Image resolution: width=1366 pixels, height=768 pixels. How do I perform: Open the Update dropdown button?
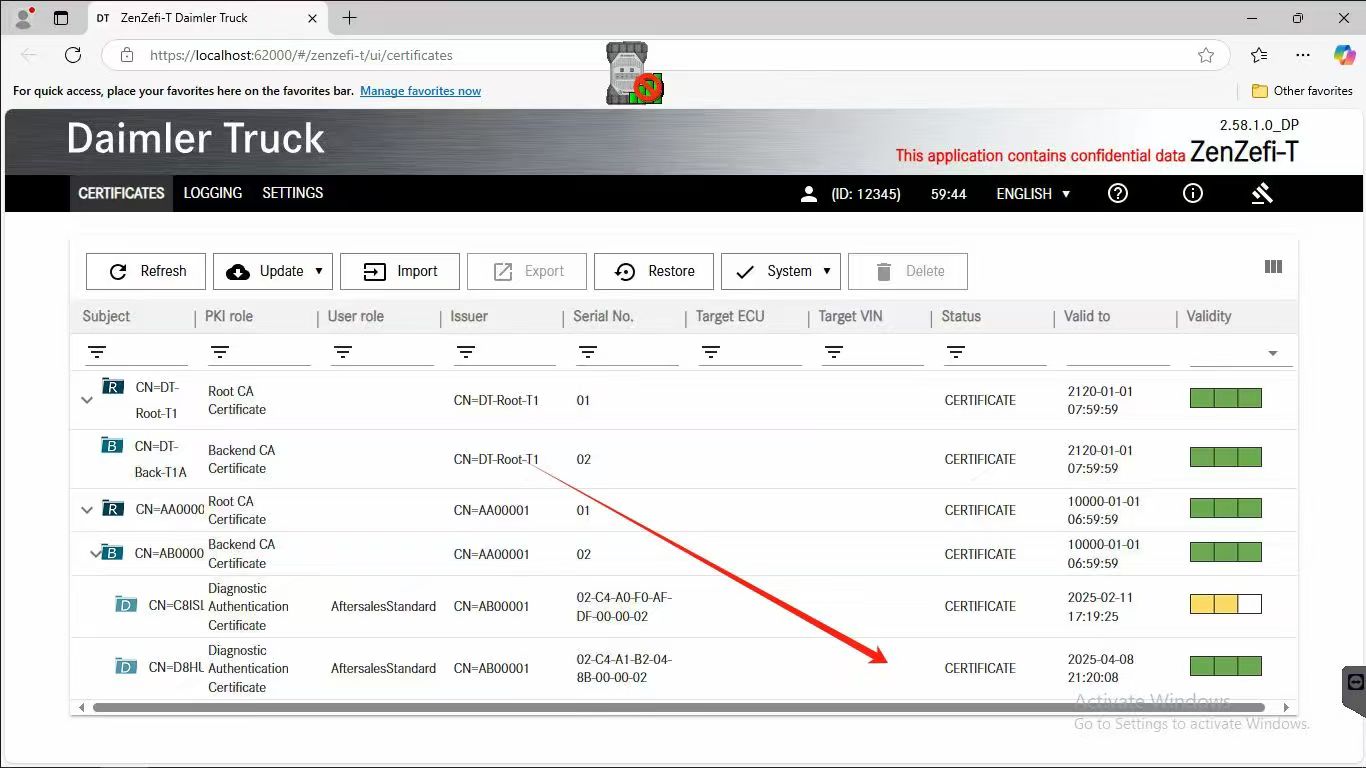(273, 271)
